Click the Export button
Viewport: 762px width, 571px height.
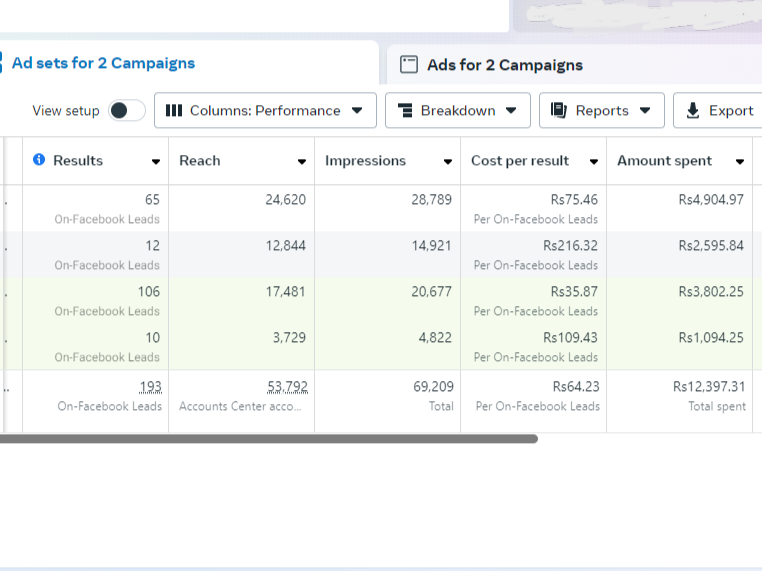[718, 111]
